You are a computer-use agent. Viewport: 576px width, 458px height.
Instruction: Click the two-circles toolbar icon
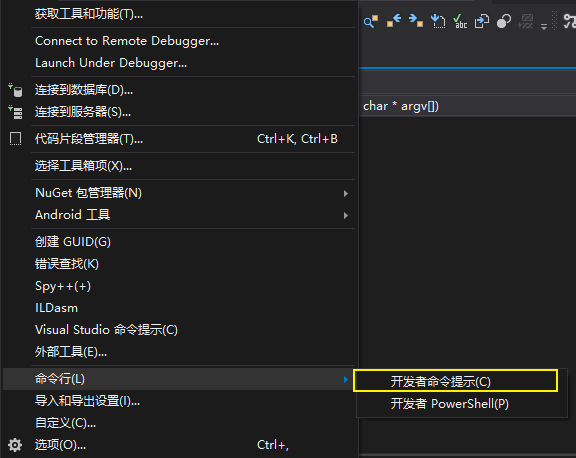point(504,21)
